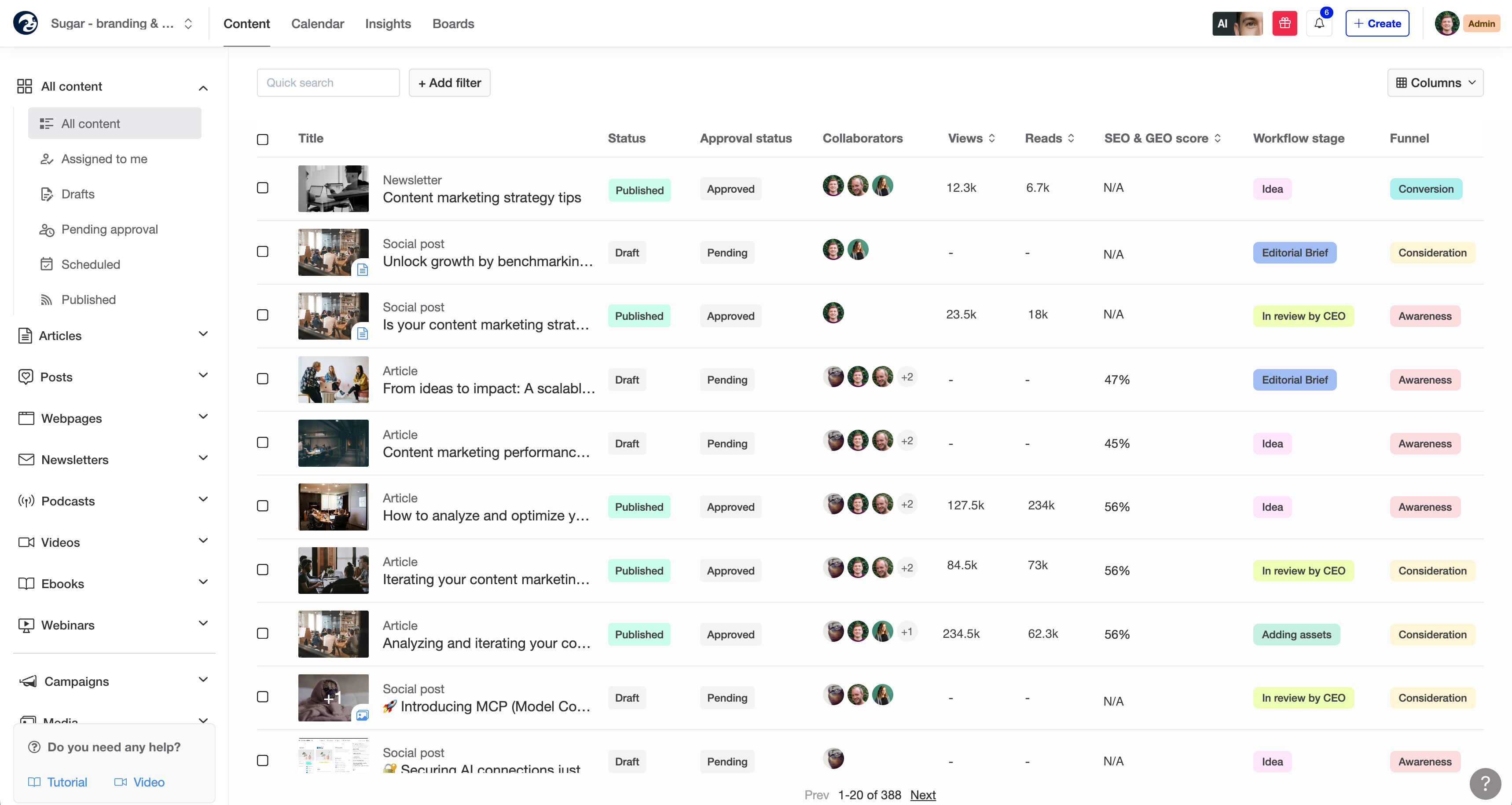Click the Pending approval sidebar icon

46,230
